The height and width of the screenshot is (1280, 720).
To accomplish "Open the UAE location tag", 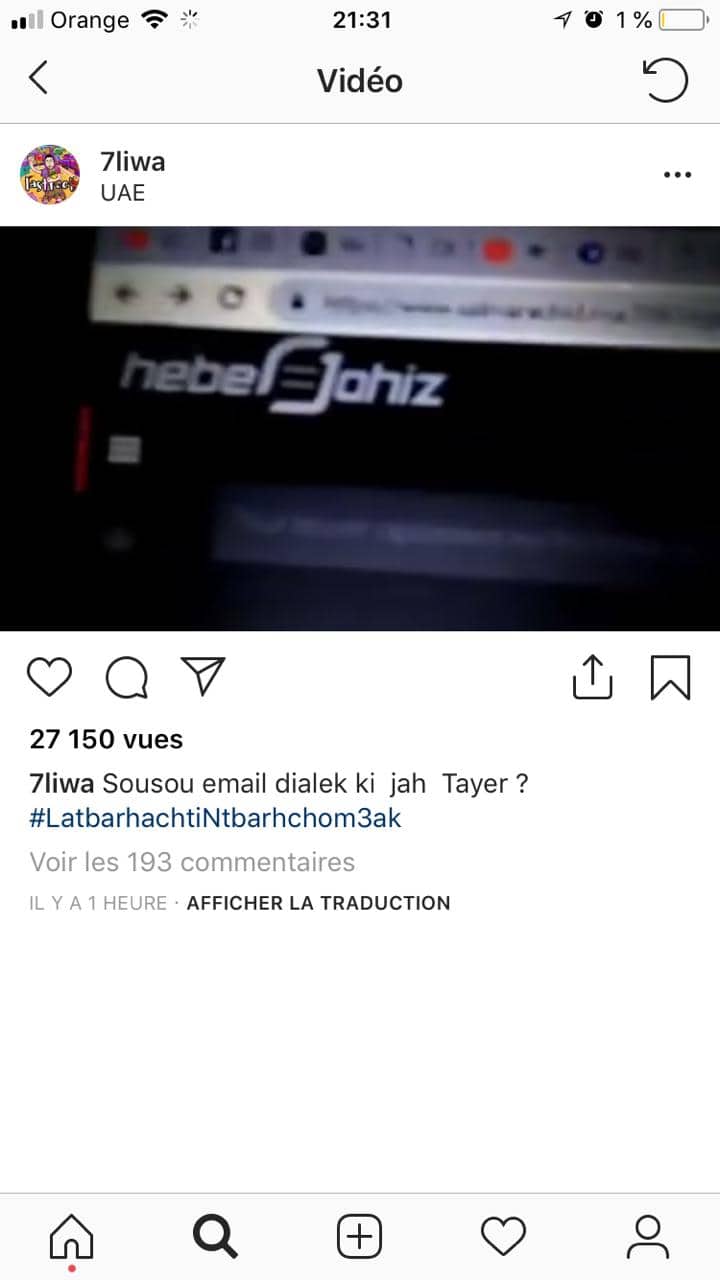I will (x=123, y=193).
